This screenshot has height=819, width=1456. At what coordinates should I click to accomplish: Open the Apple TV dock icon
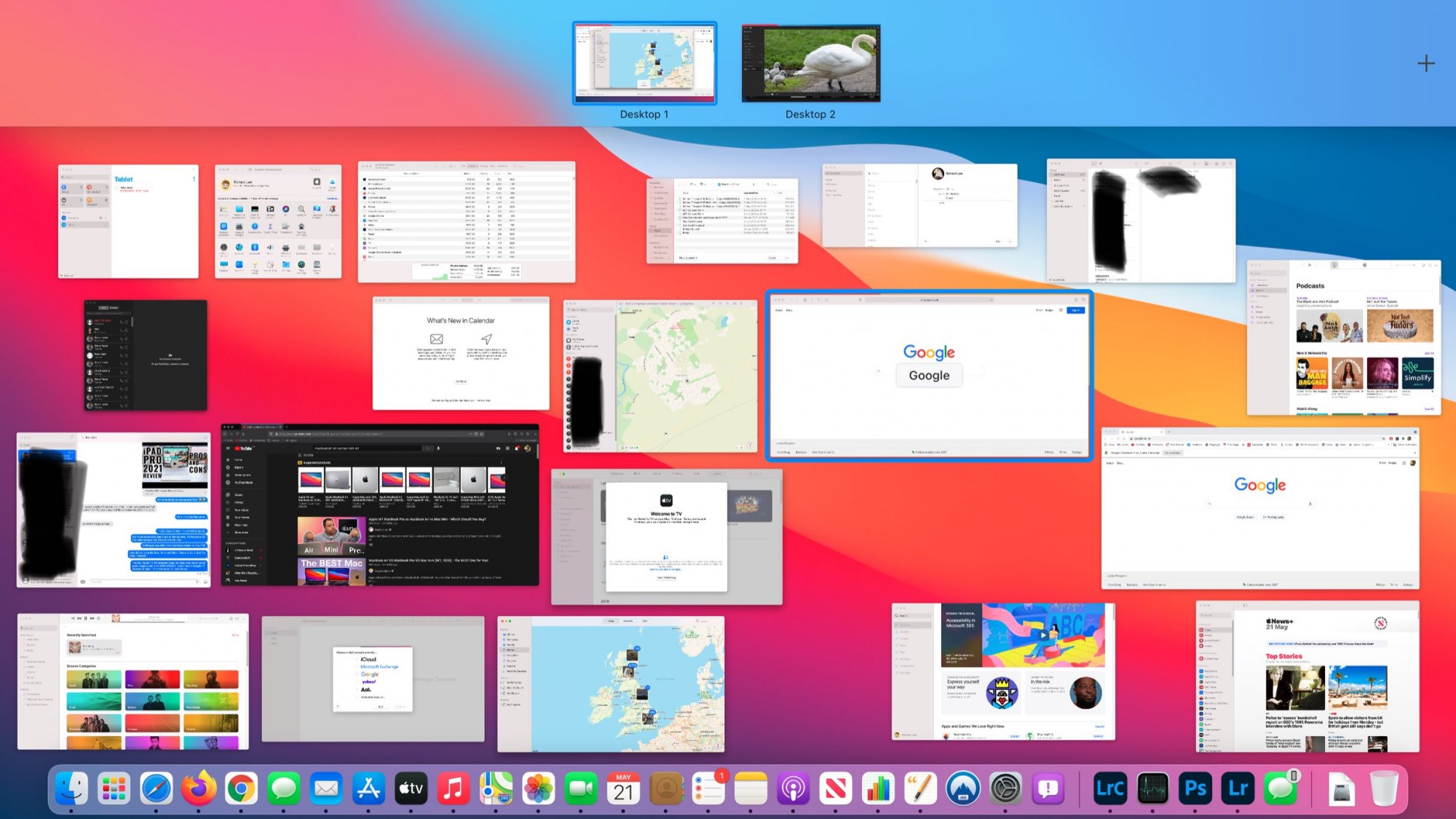(411, 788)
